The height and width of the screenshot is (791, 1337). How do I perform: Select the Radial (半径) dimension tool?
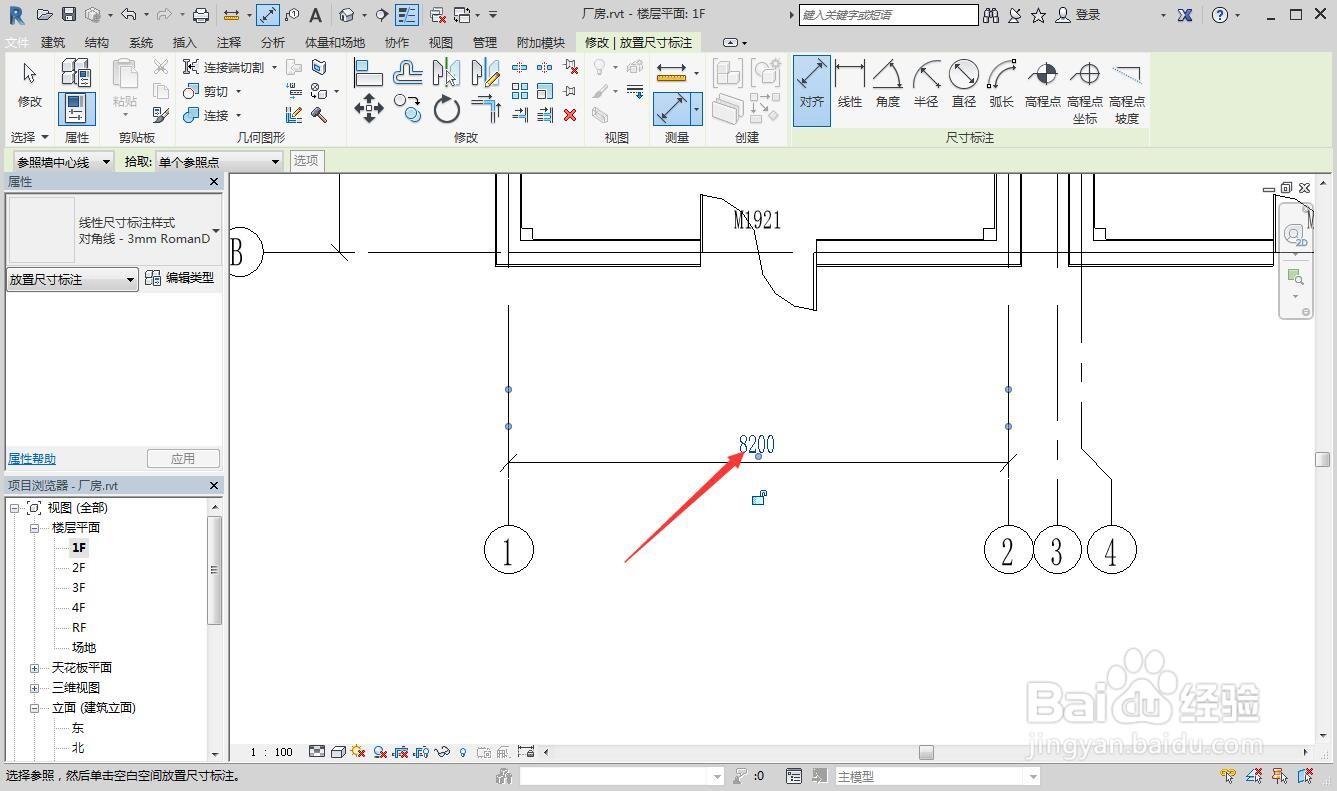pos(926,85)
